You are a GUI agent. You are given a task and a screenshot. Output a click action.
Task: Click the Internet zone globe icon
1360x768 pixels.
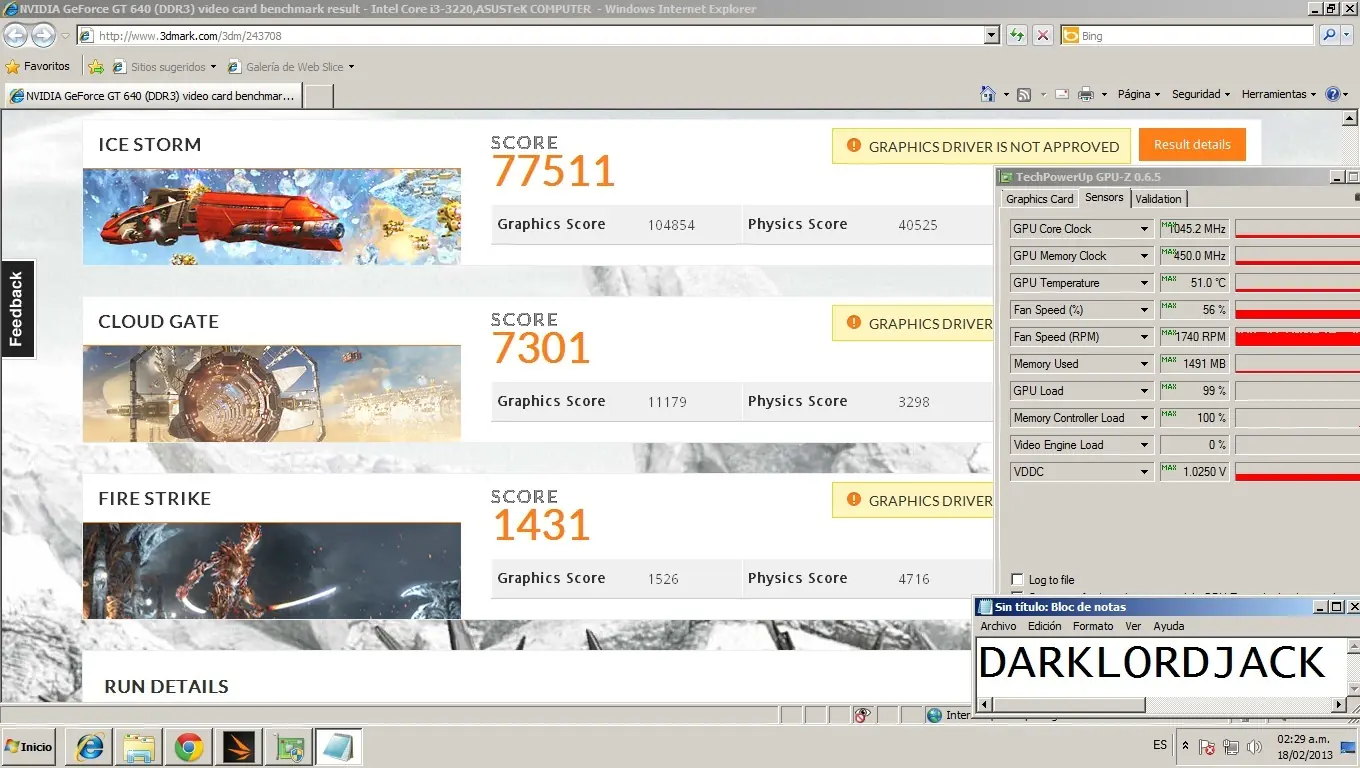(934, 715)
